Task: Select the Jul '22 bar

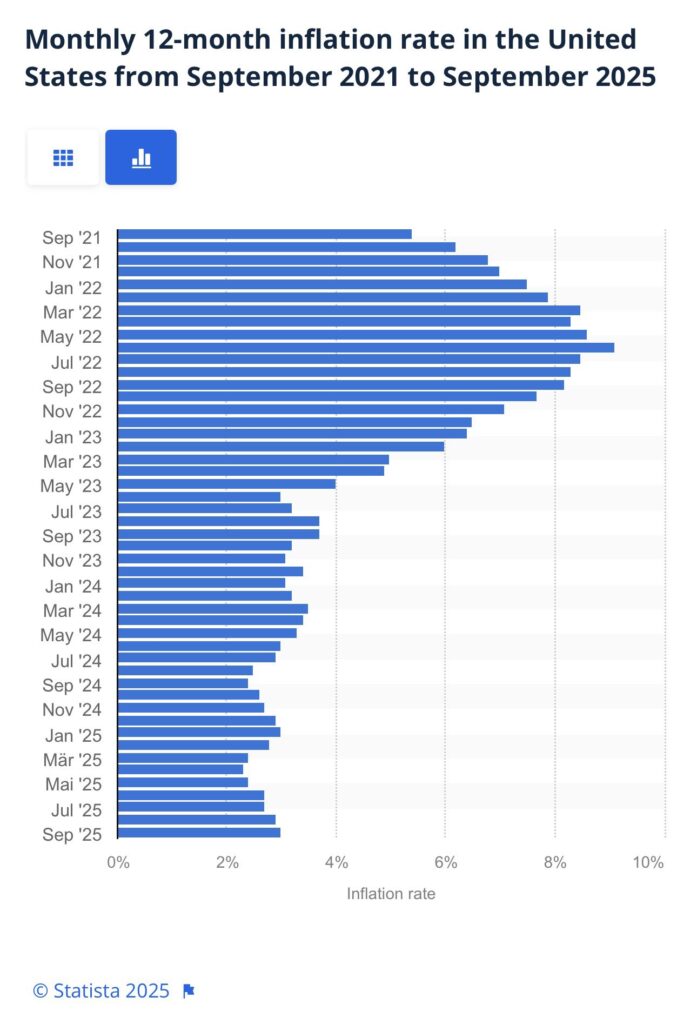Action: click(x=348, y=359)
